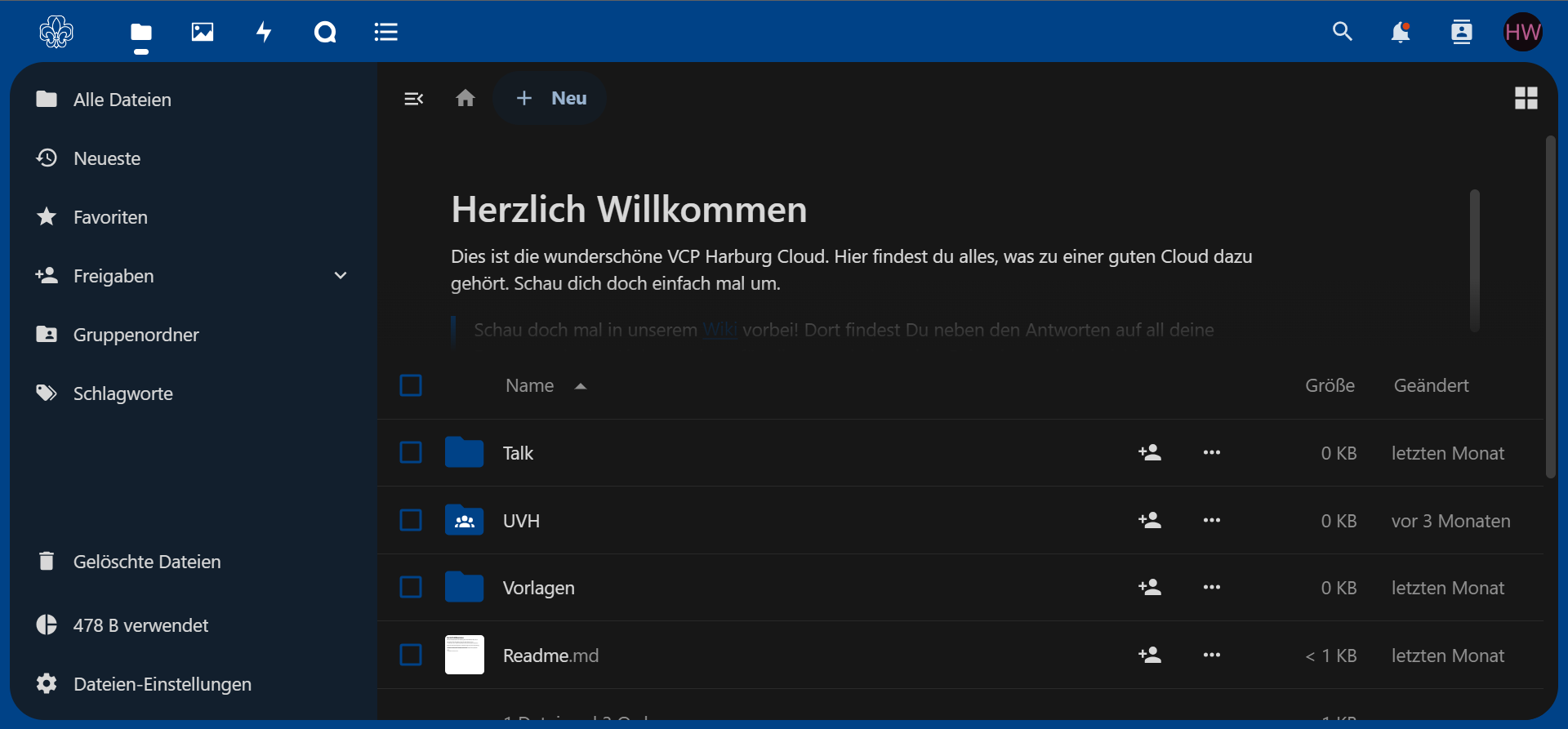Open the contacts menu icon
This screenshot has height=729, width=1568.
point(1462,32)
